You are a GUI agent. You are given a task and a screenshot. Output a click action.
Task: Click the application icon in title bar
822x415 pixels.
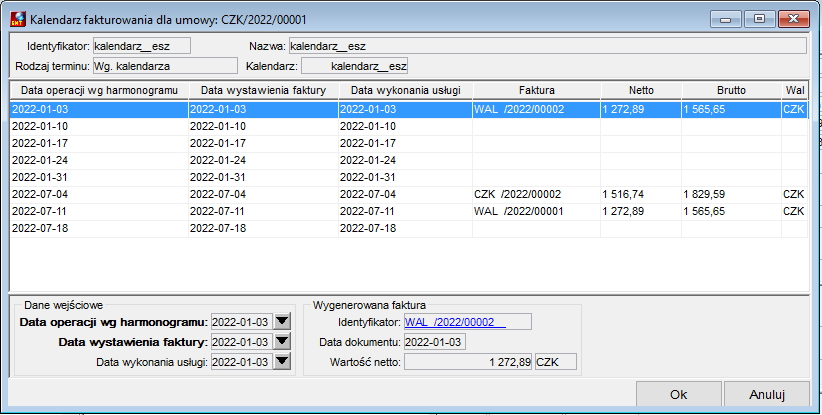click(x=18, y=19)
